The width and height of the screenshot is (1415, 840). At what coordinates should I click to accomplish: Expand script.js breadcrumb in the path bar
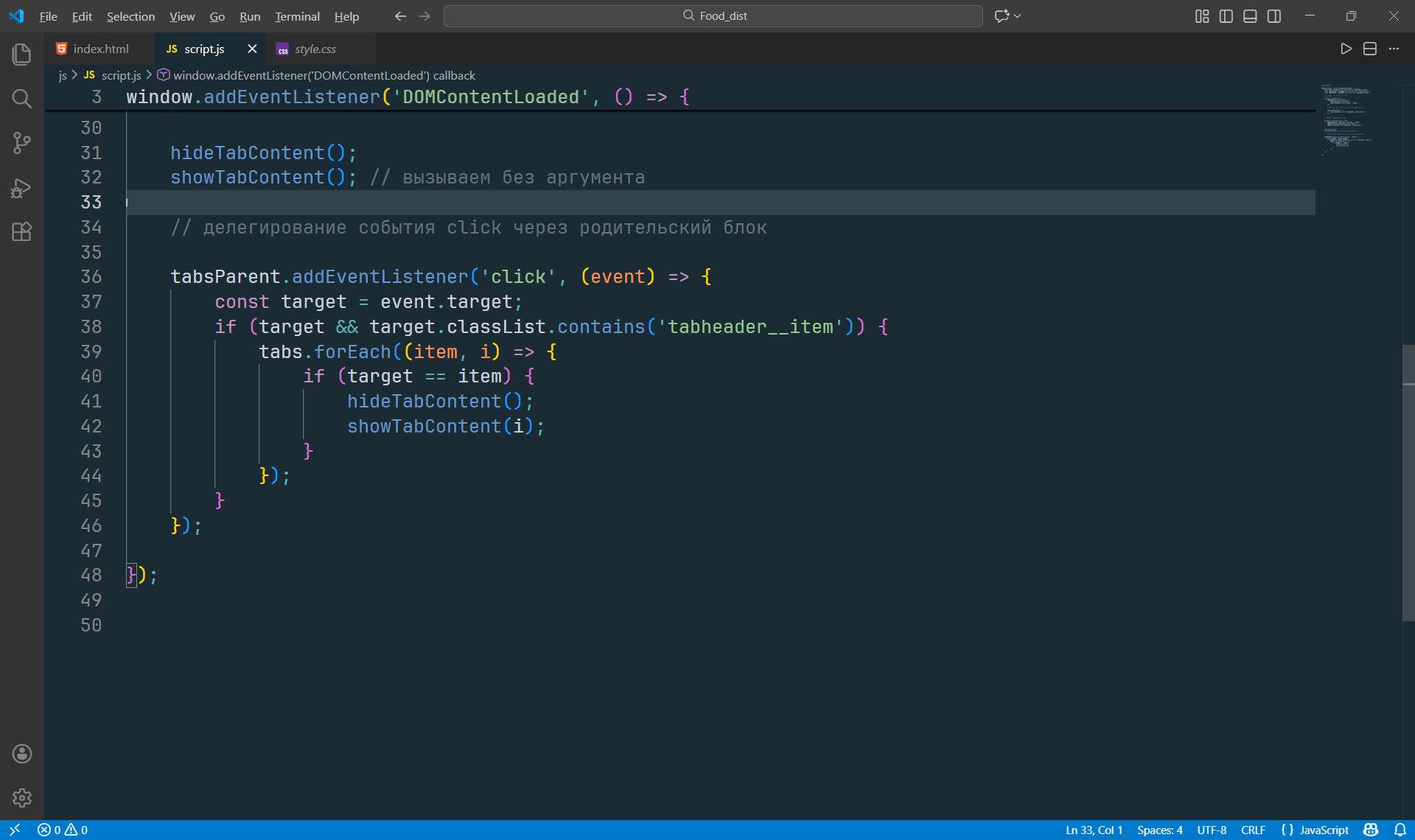pos(121,75)
